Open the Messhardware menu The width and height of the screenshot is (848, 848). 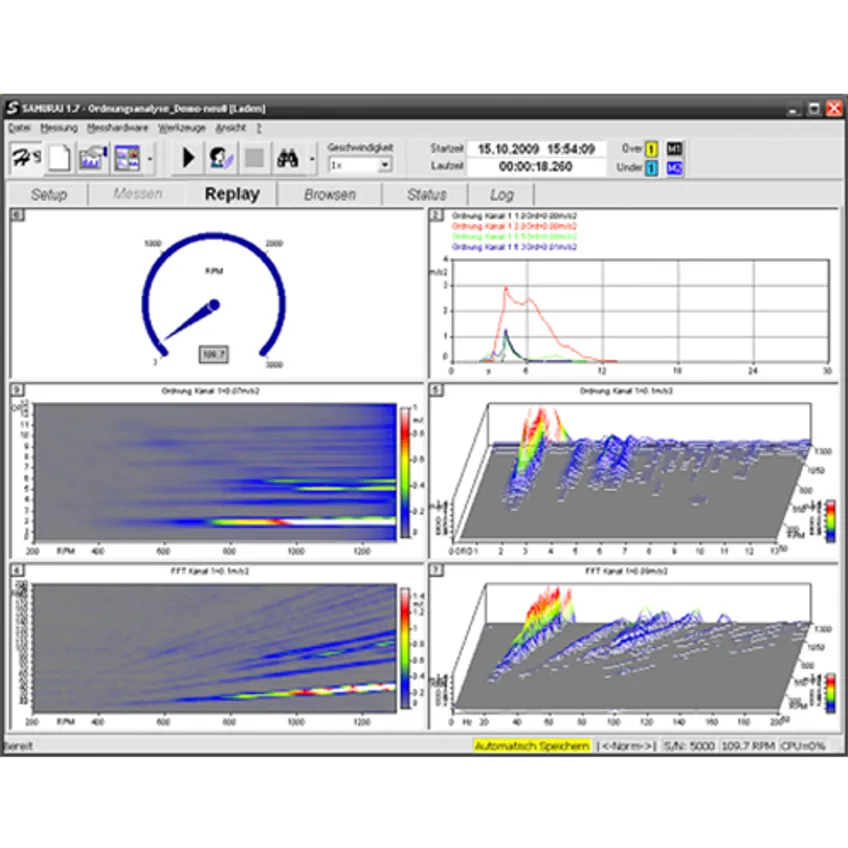point(117,128)
